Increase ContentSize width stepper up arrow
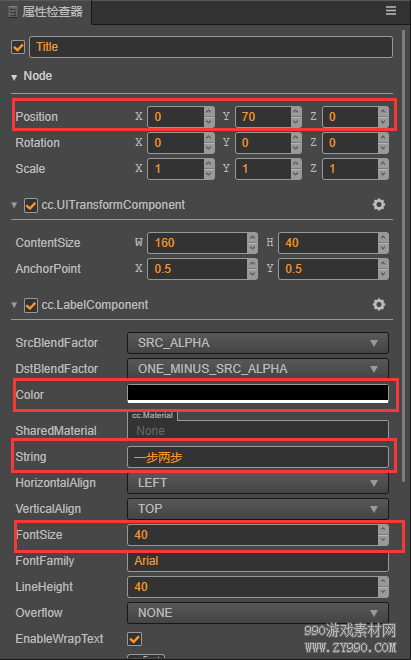411x660 pixels. (x=252, y=238)
